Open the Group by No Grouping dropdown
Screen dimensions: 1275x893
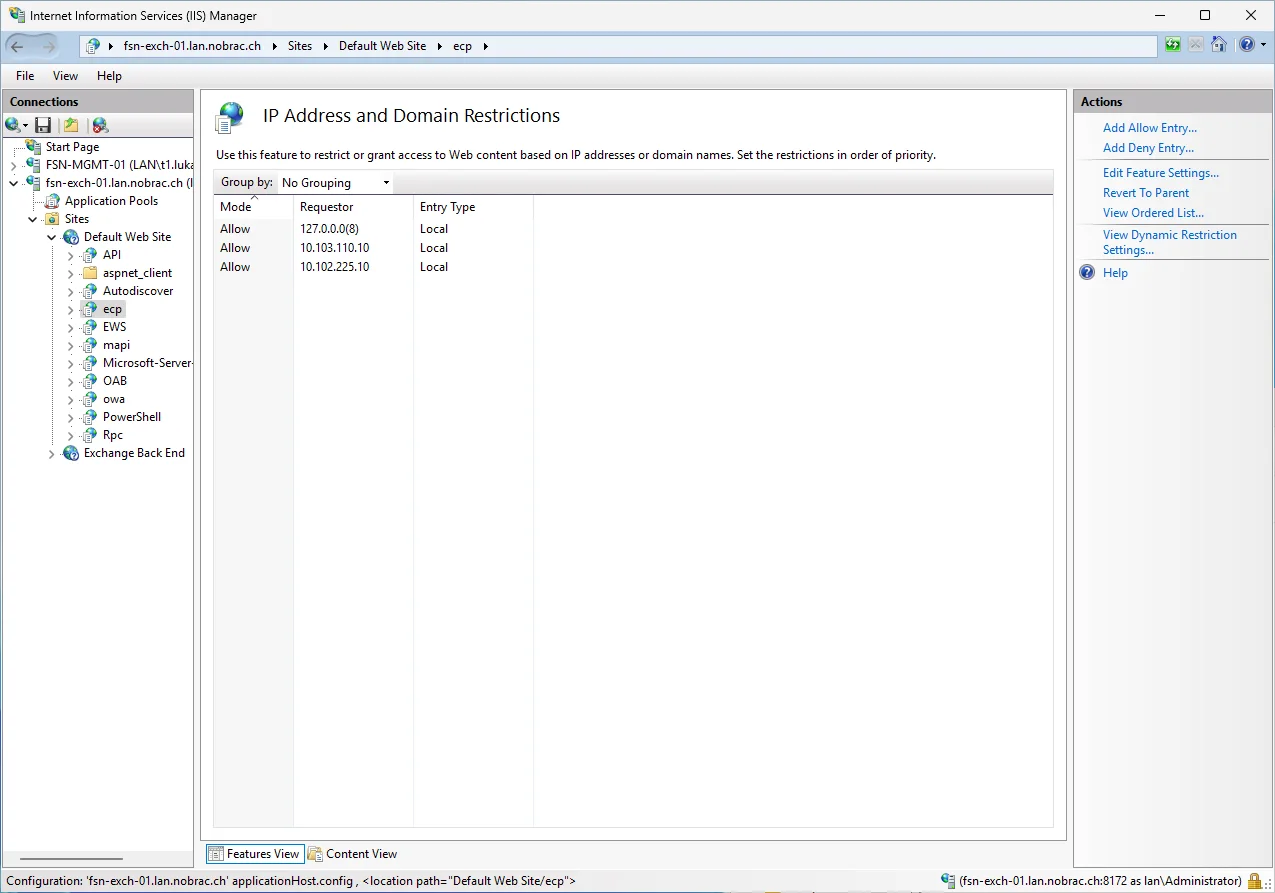[x=335, y=183]
